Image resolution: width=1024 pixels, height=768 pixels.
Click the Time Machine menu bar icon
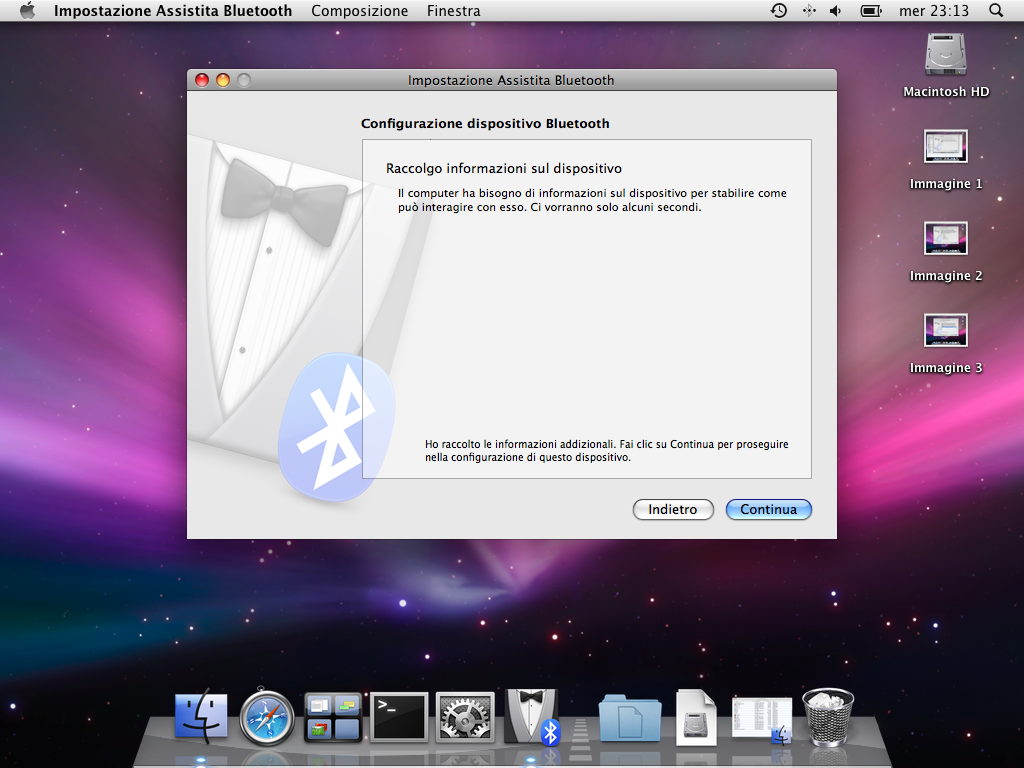point(778,10)
